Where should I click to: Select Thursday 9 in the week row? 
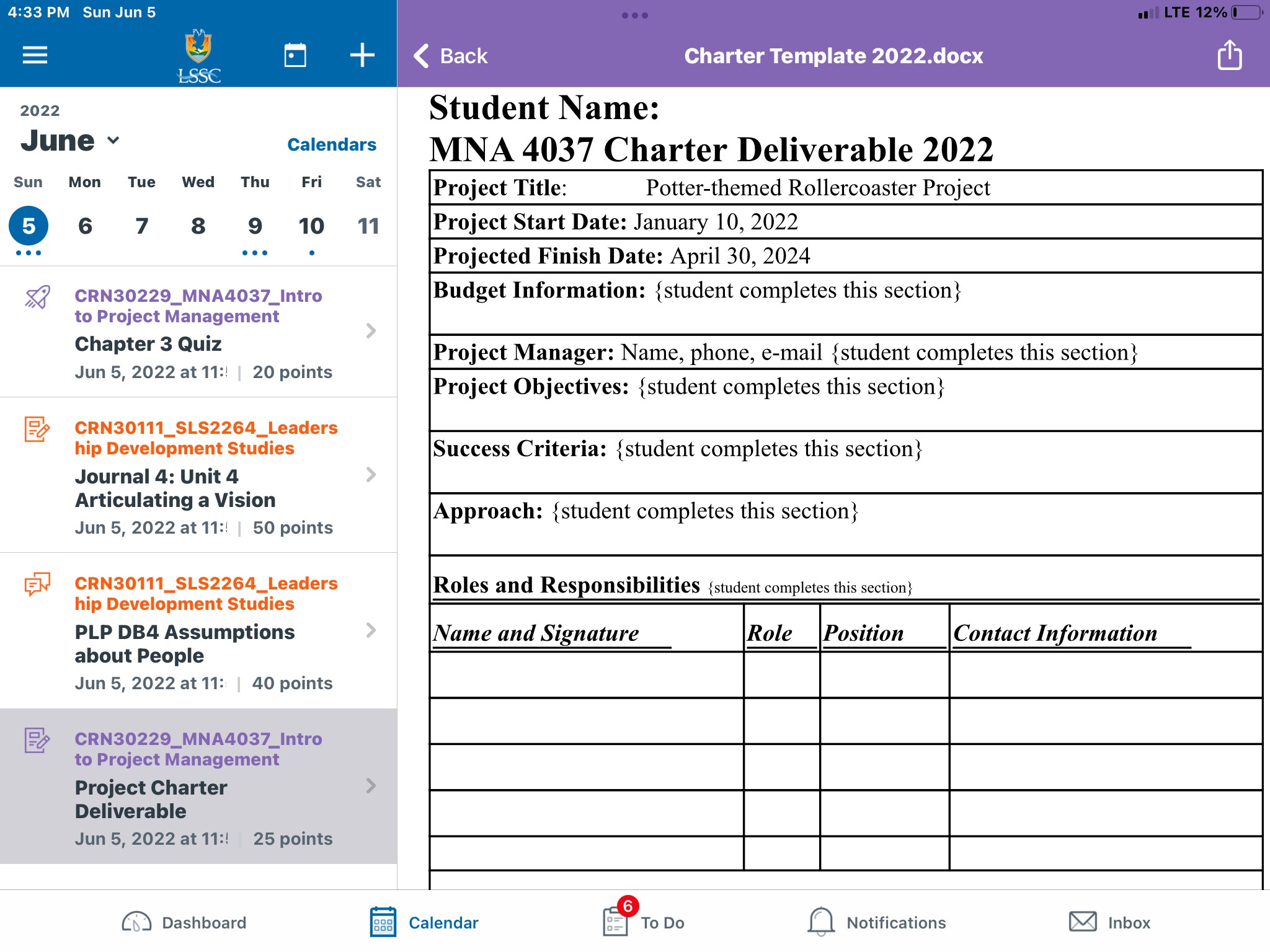tap(255, 226)
